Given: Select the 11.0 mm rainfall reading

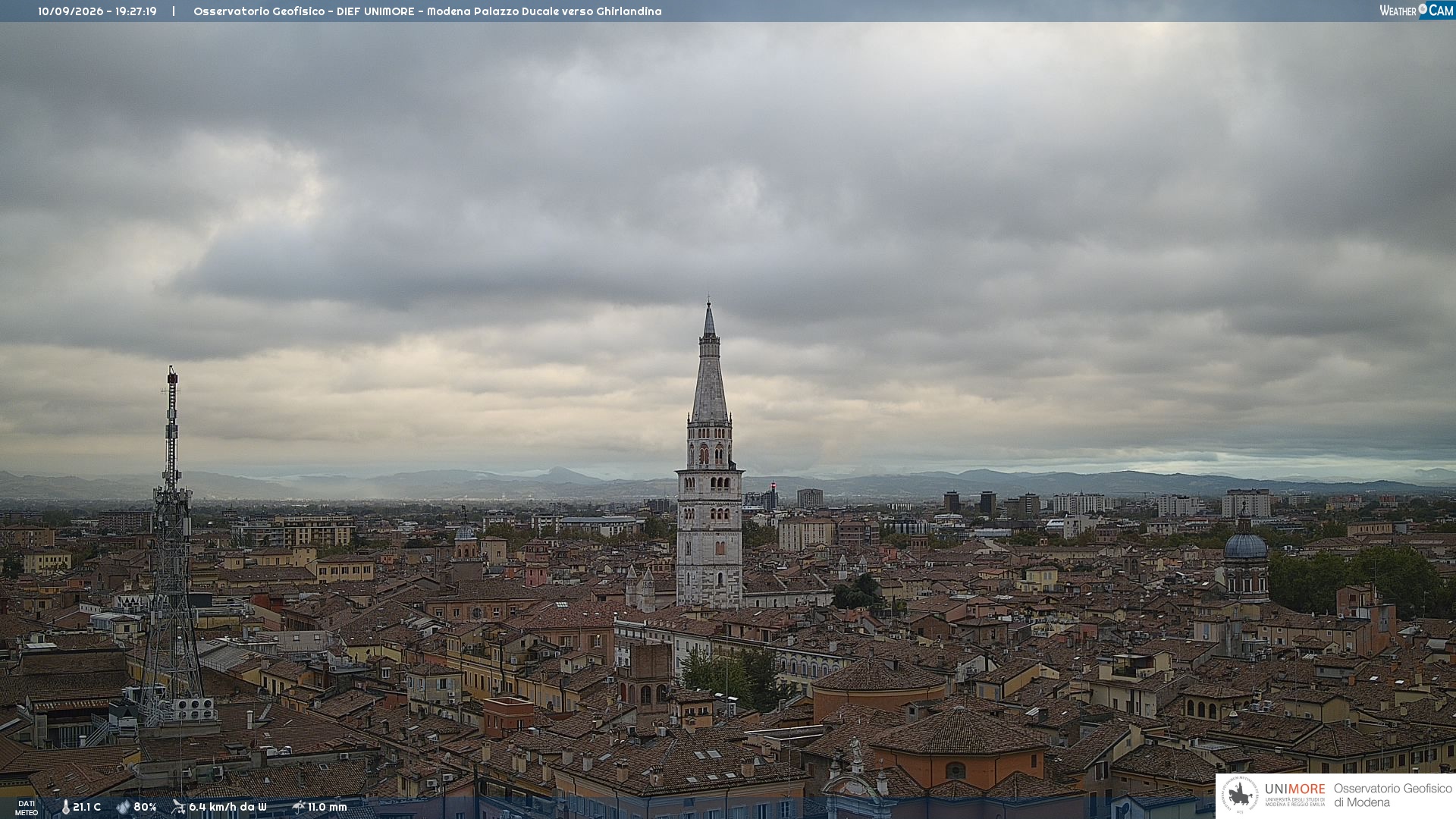Looking at the screenshot, I should (x=327, y=807).
